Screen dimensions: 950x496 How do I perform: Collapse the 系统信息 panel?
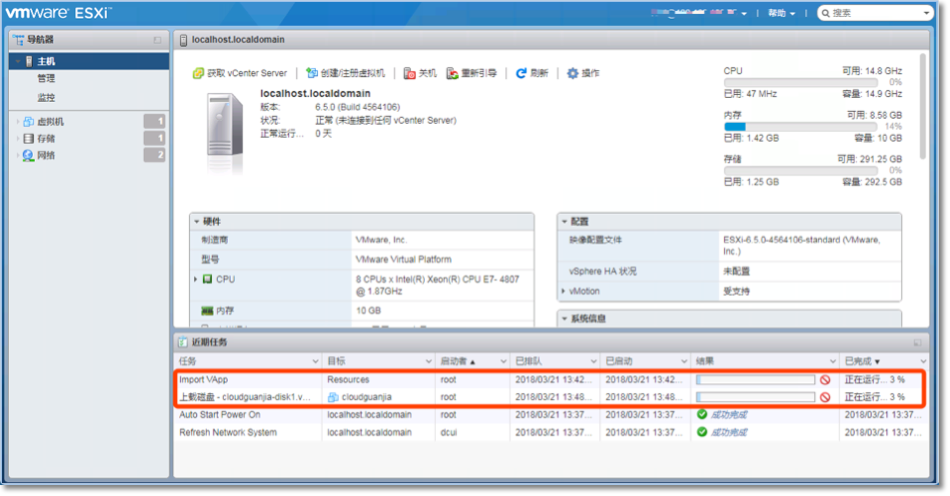point(564,319)
